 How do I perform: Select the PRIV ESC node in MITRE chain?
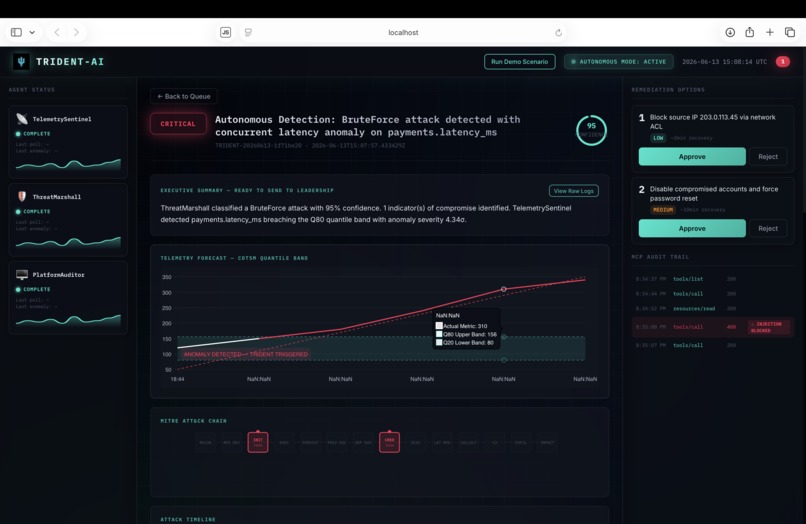337,442
